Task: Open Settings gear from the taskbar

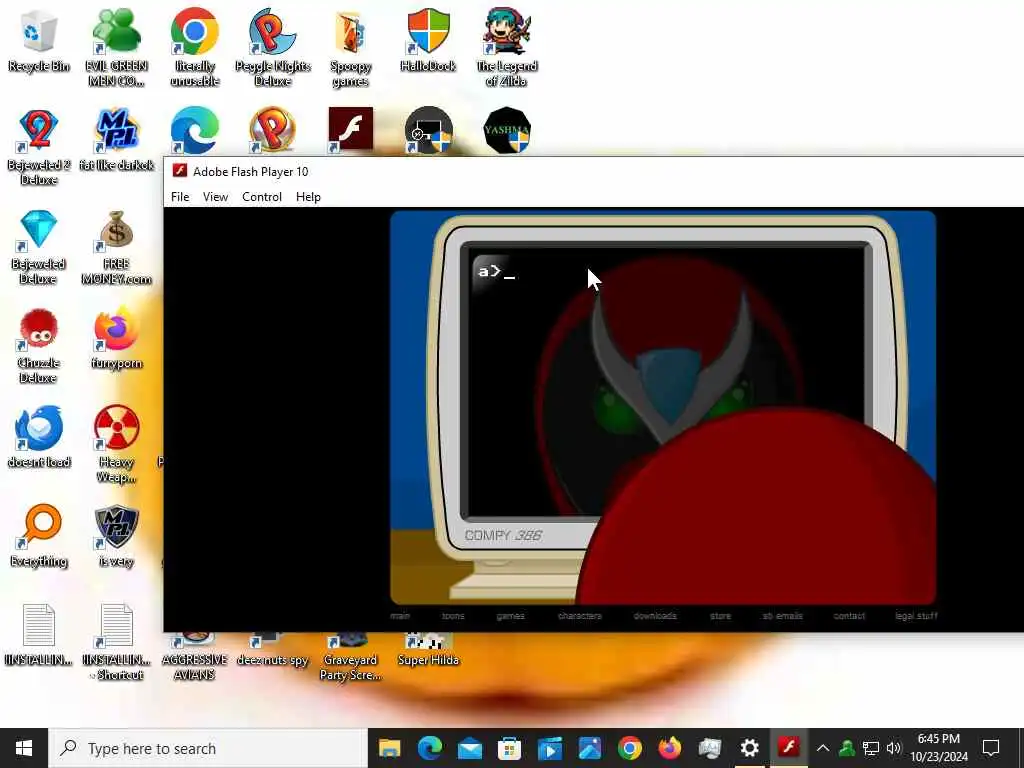Action: (749, 748)
